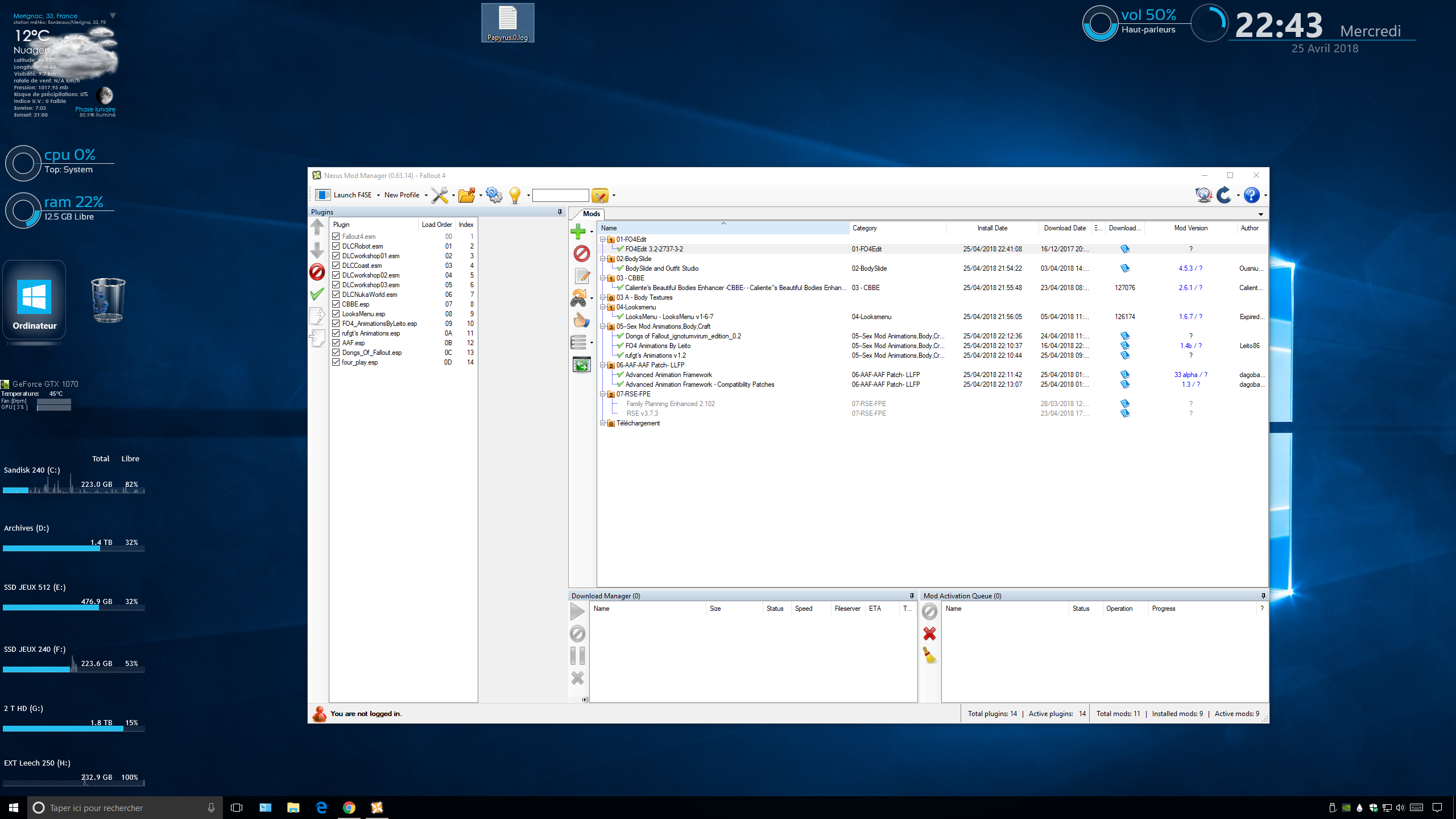Screen dimensions: 1456x819
Task: Click green checkmark enable-all-plugins icon
Action: pos(317,294)
